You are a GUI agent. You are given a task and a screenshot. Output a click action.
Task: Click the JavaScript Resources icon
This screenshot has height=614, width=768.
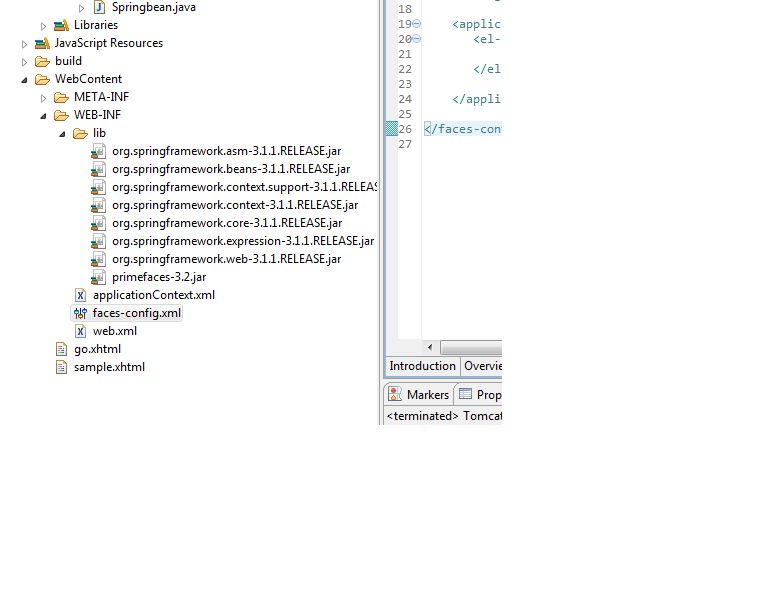tap(42, 43)
